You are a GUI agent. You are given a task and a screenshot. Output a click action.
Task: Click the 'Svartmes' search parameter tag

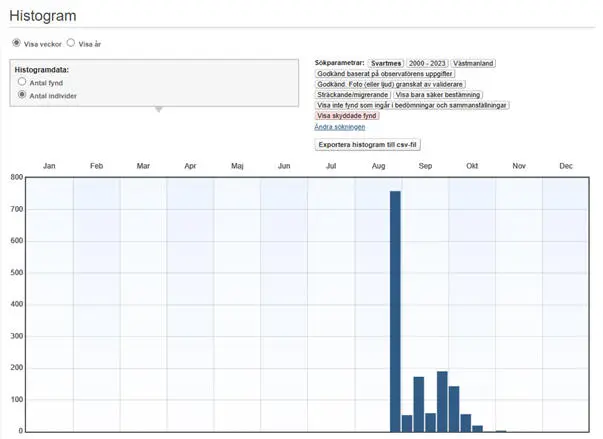point(384,63)
